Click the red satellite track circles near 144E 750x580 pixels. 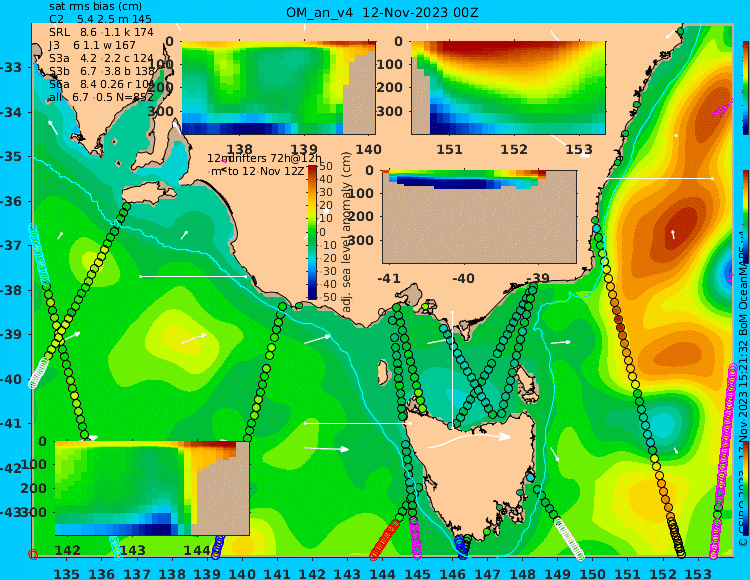click(385, 539)
